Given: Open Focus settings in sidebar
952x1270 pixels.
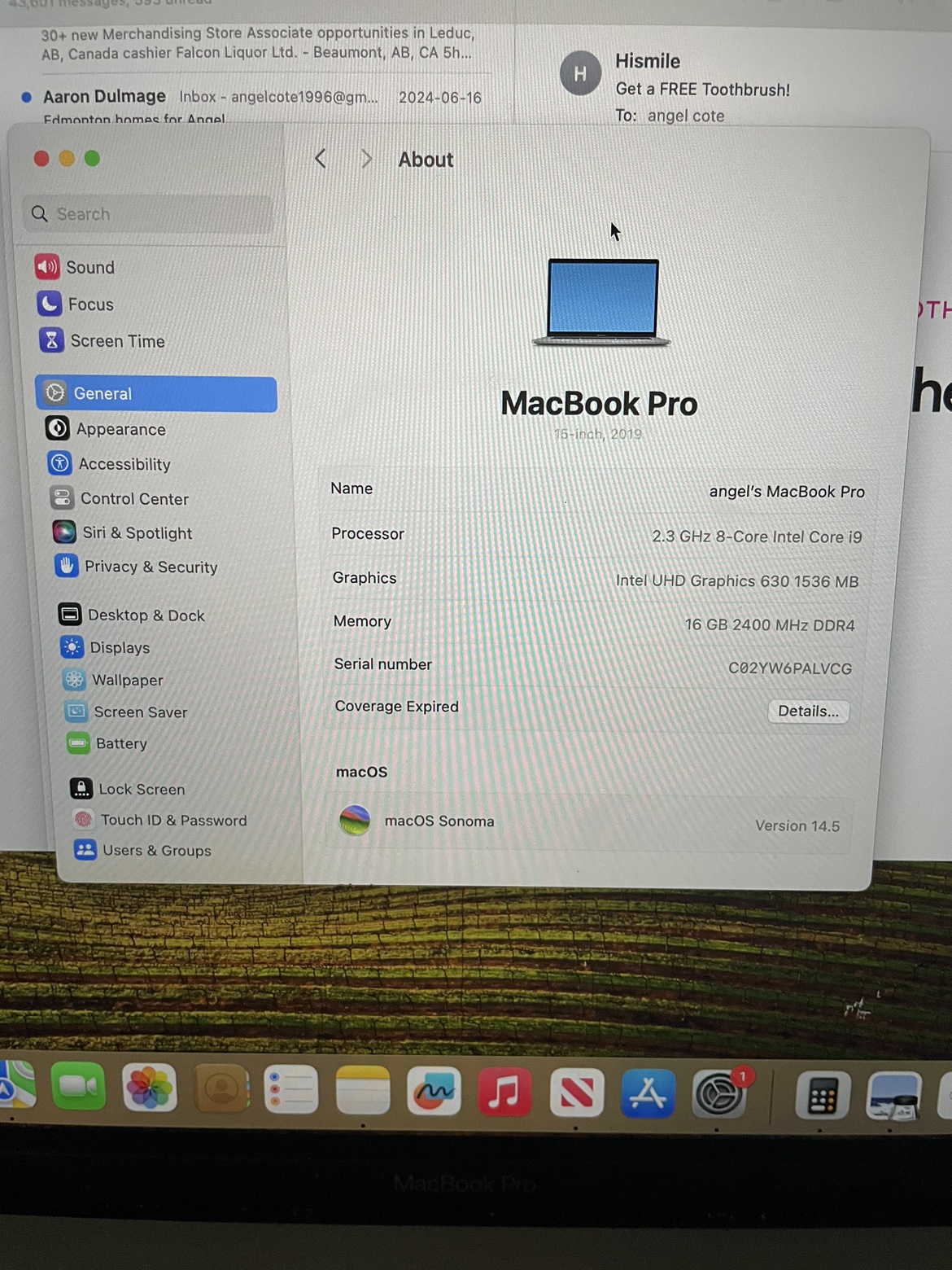Looking at the screenshot, I should (x=76, y=304).
